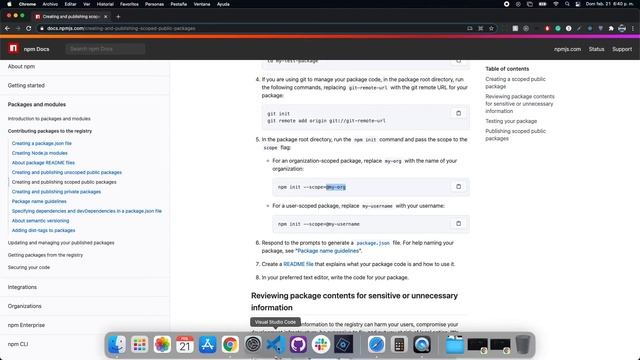Go back to the previous page in Chrome
This screenshot has height=360, width=640.
coord(7,28)
